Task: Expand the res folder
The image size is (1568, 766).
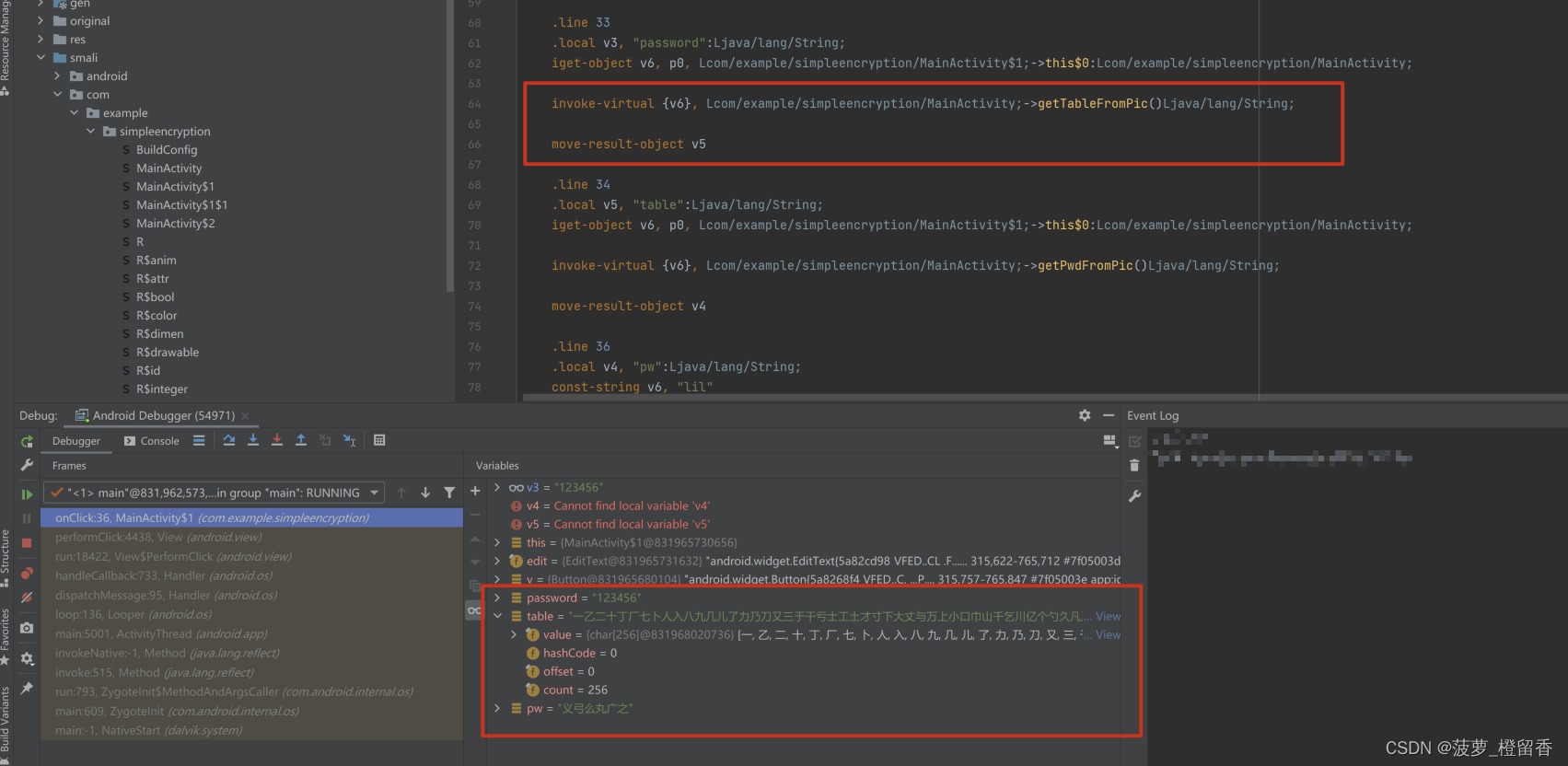Action: (41, 40)
